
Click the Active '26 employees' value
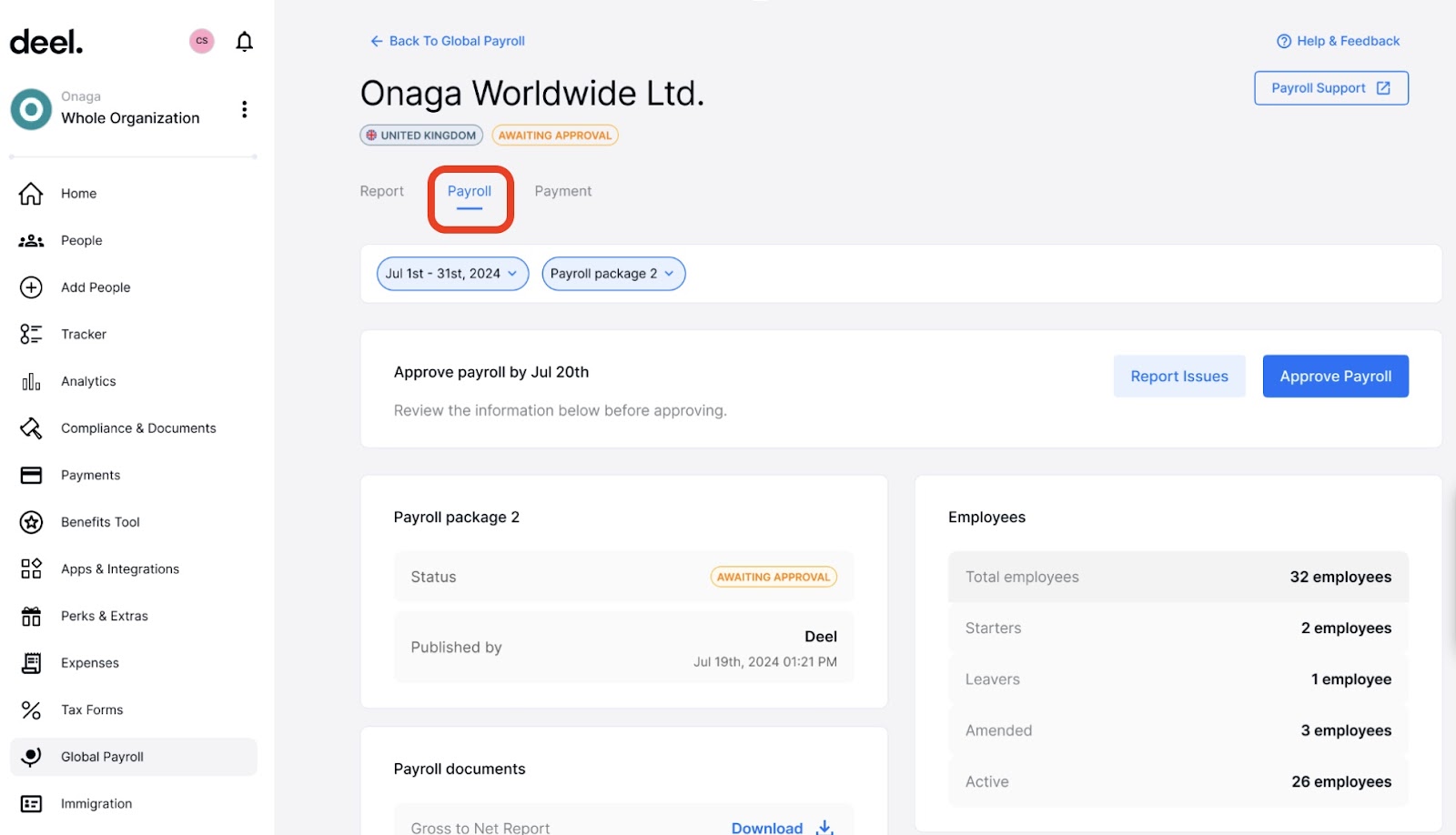pyautogui.click(x=1341, y=781)
